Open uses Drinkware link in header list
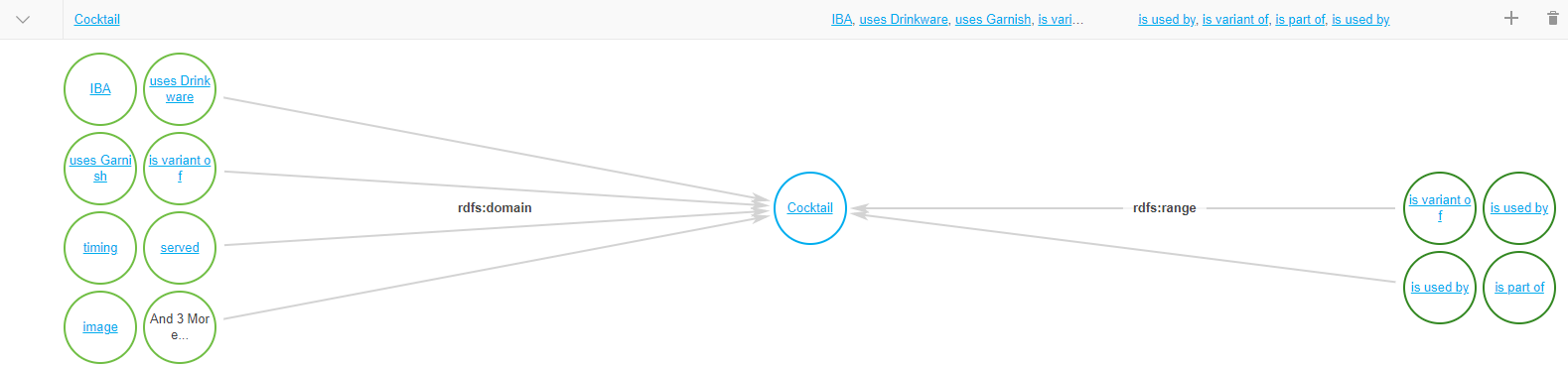The height and width of the screenshot is (367, 1568). [x=904, y=19]
